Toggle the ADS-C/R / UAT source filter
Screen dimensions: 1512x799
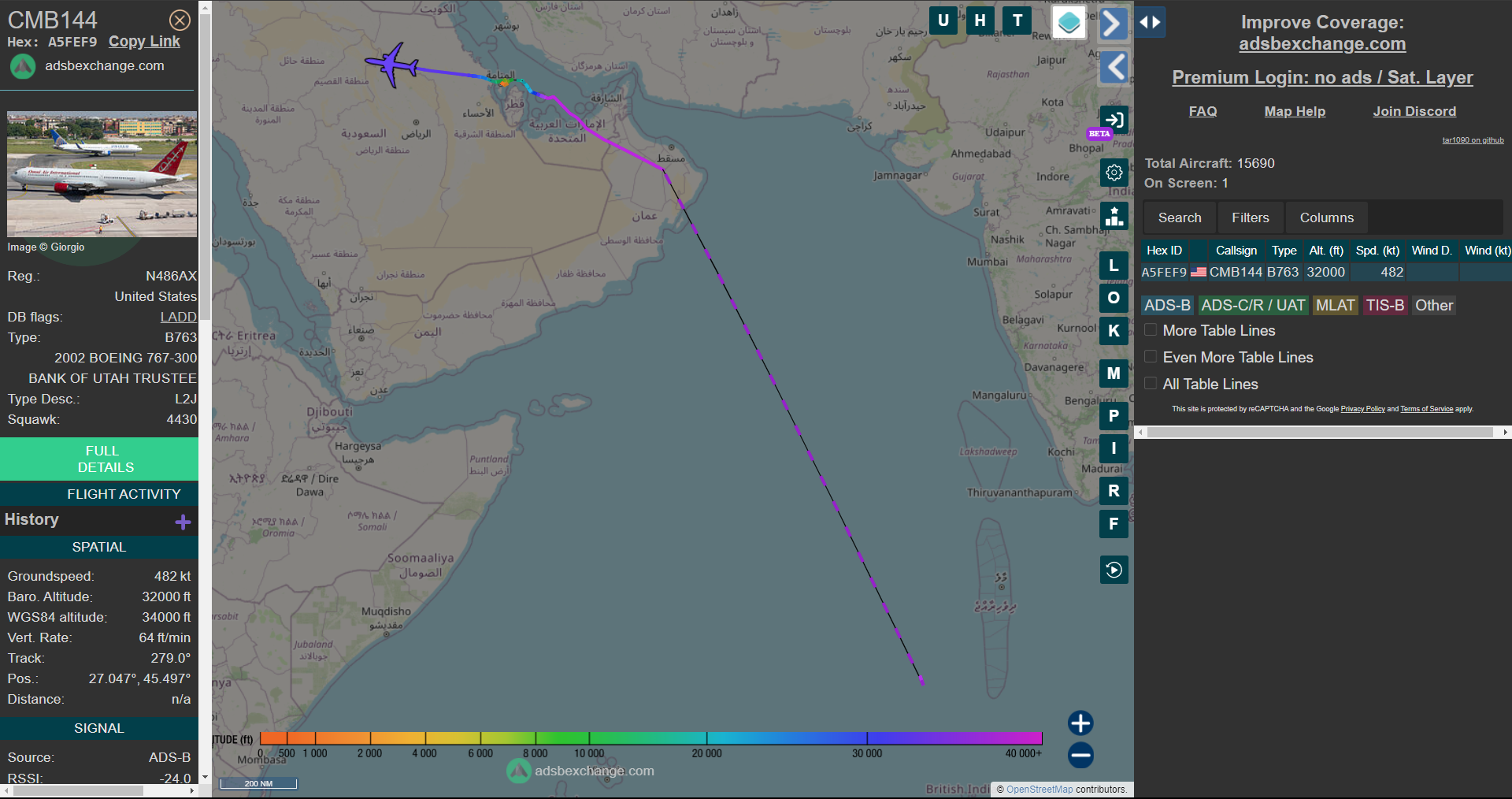pos(1253,305)
